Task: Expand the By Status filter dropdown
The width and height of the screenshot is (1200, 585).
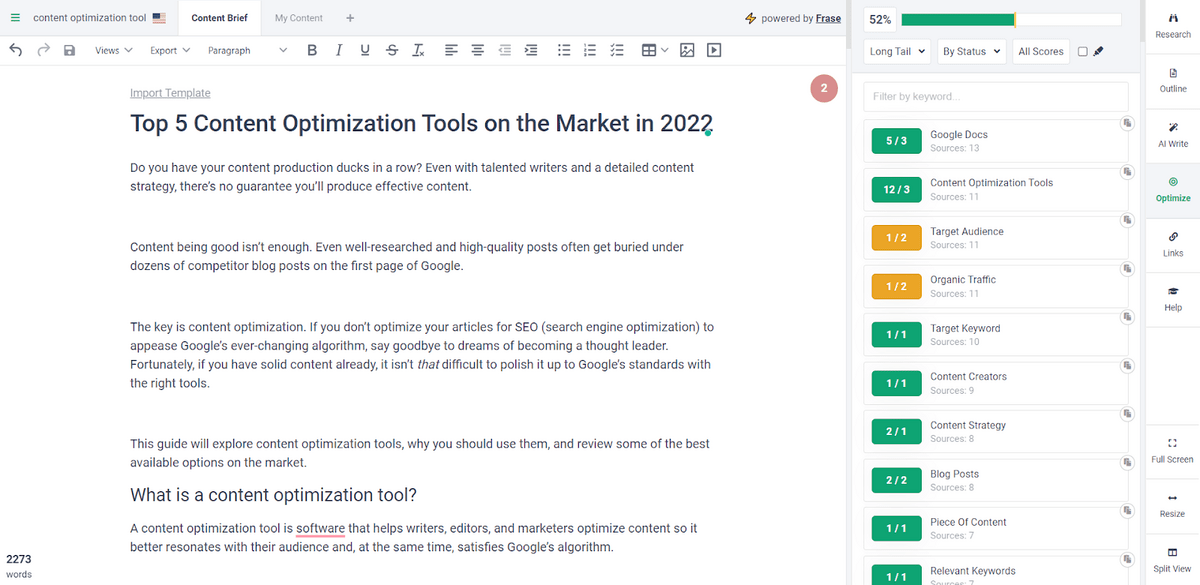Action: [971, 52]
